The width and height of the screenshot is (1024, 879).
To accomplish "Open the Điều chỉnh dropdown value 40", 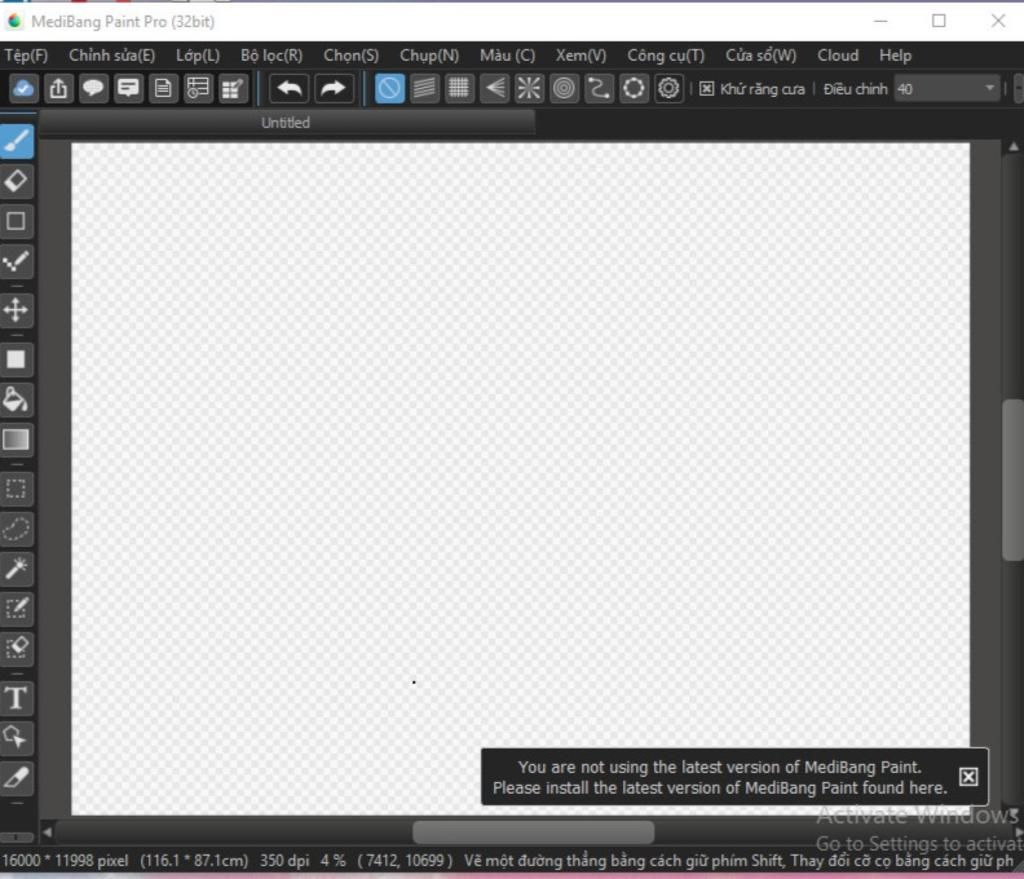I will pos(946,89).
